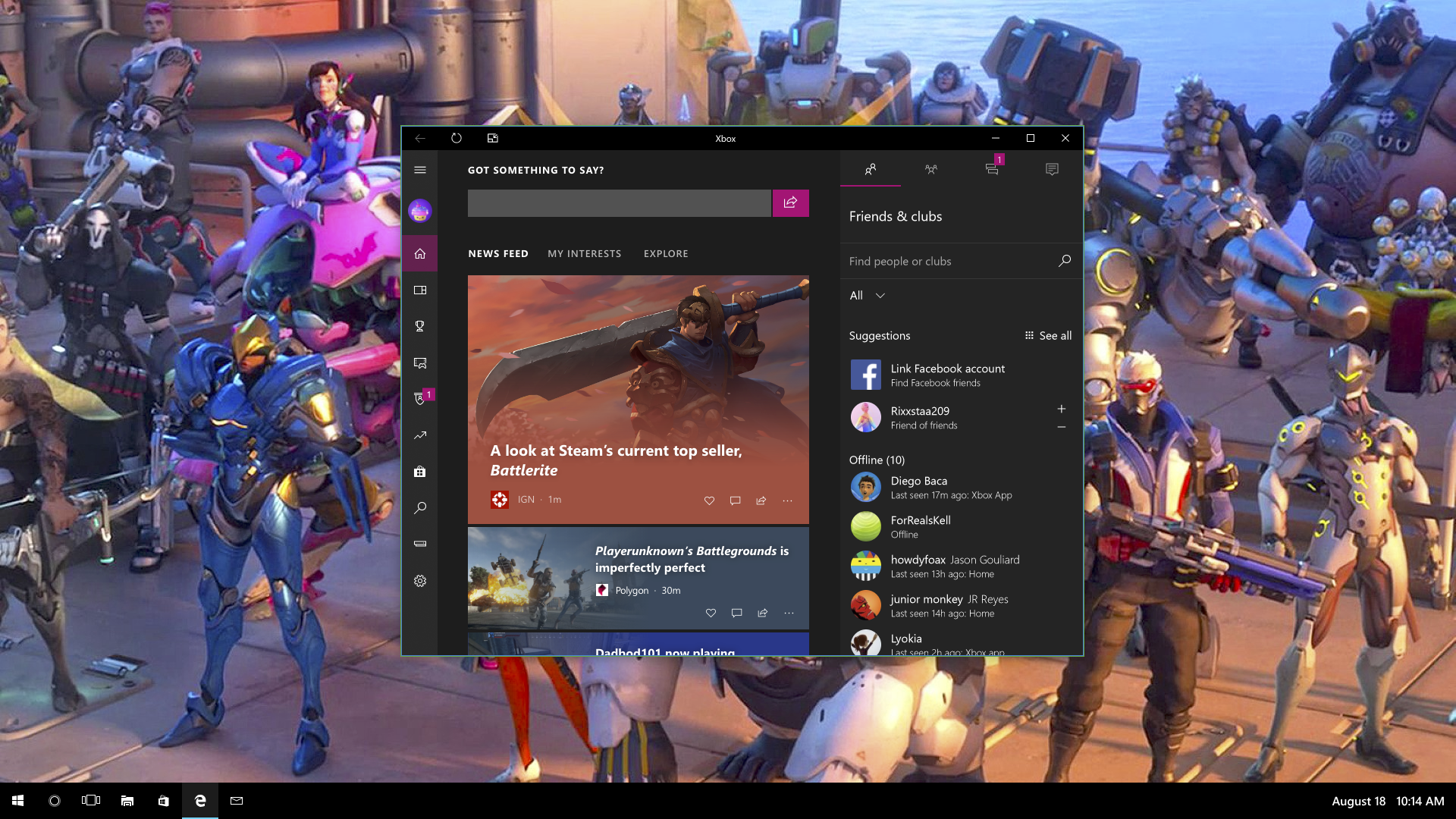1456x819 pixels.
Task: Share the post with pink share button
Action: tap(791, 203)
